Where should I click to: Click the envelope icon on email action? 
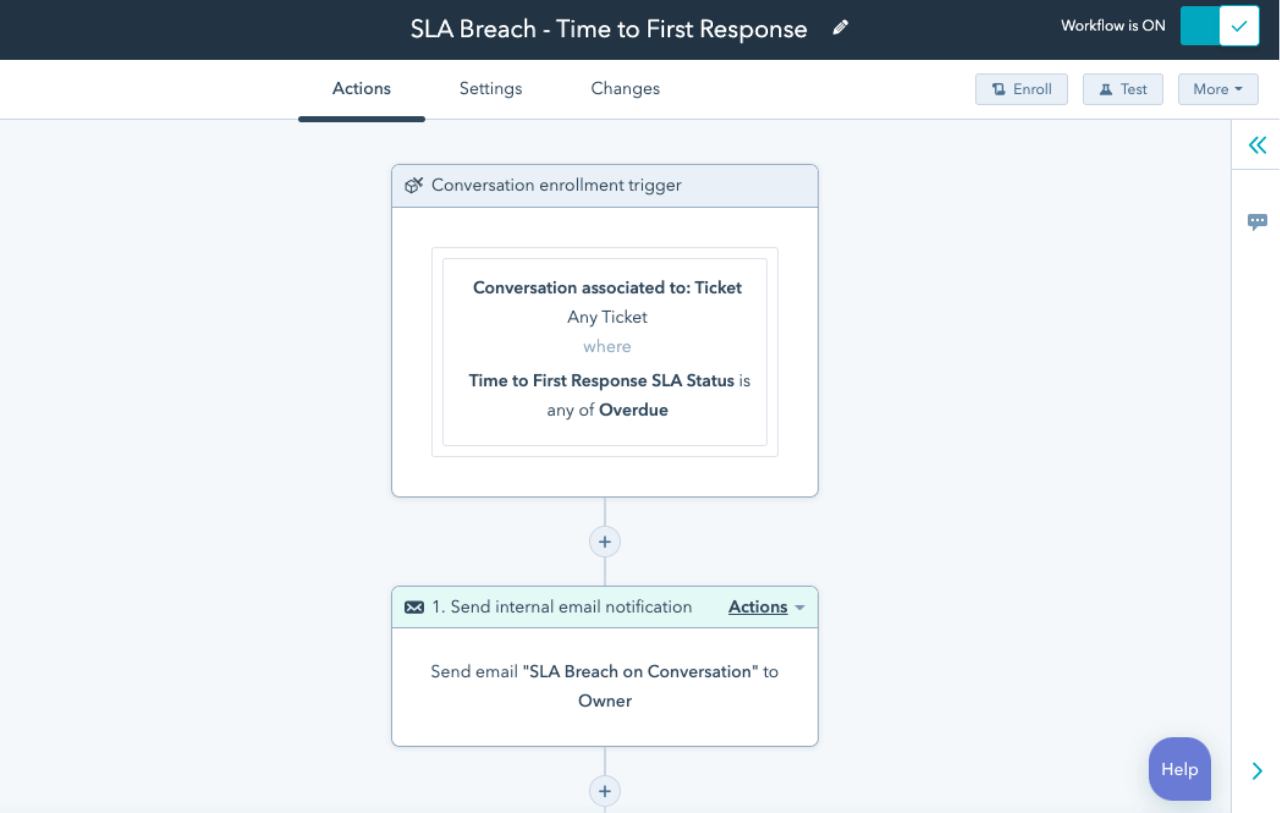click(414, 607)
